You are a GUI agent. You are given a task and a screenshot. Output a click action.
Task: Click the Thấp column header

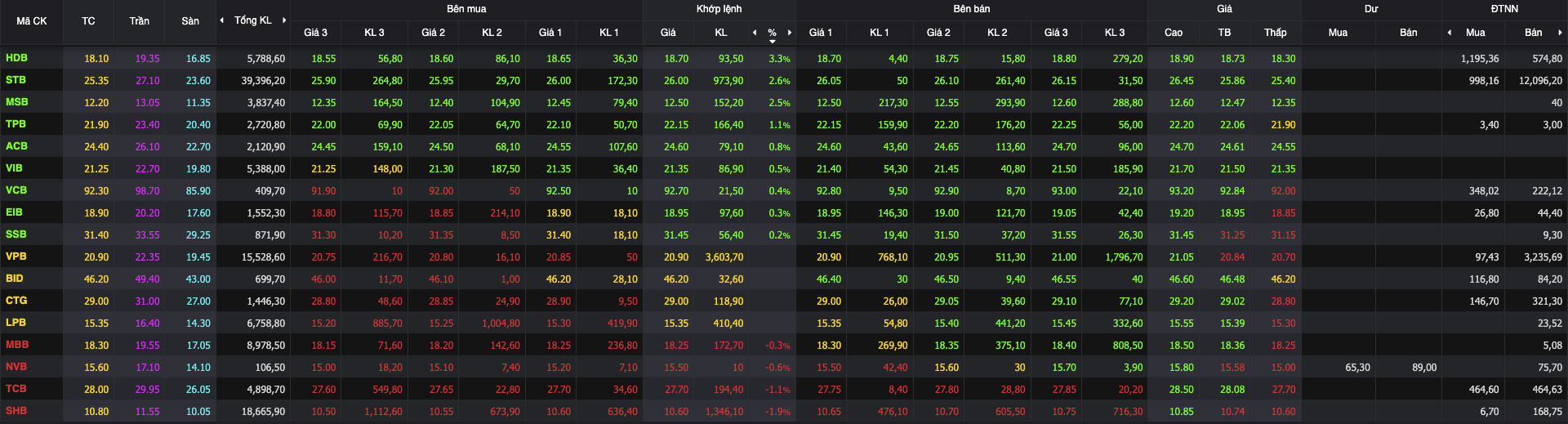[1276, 33]
